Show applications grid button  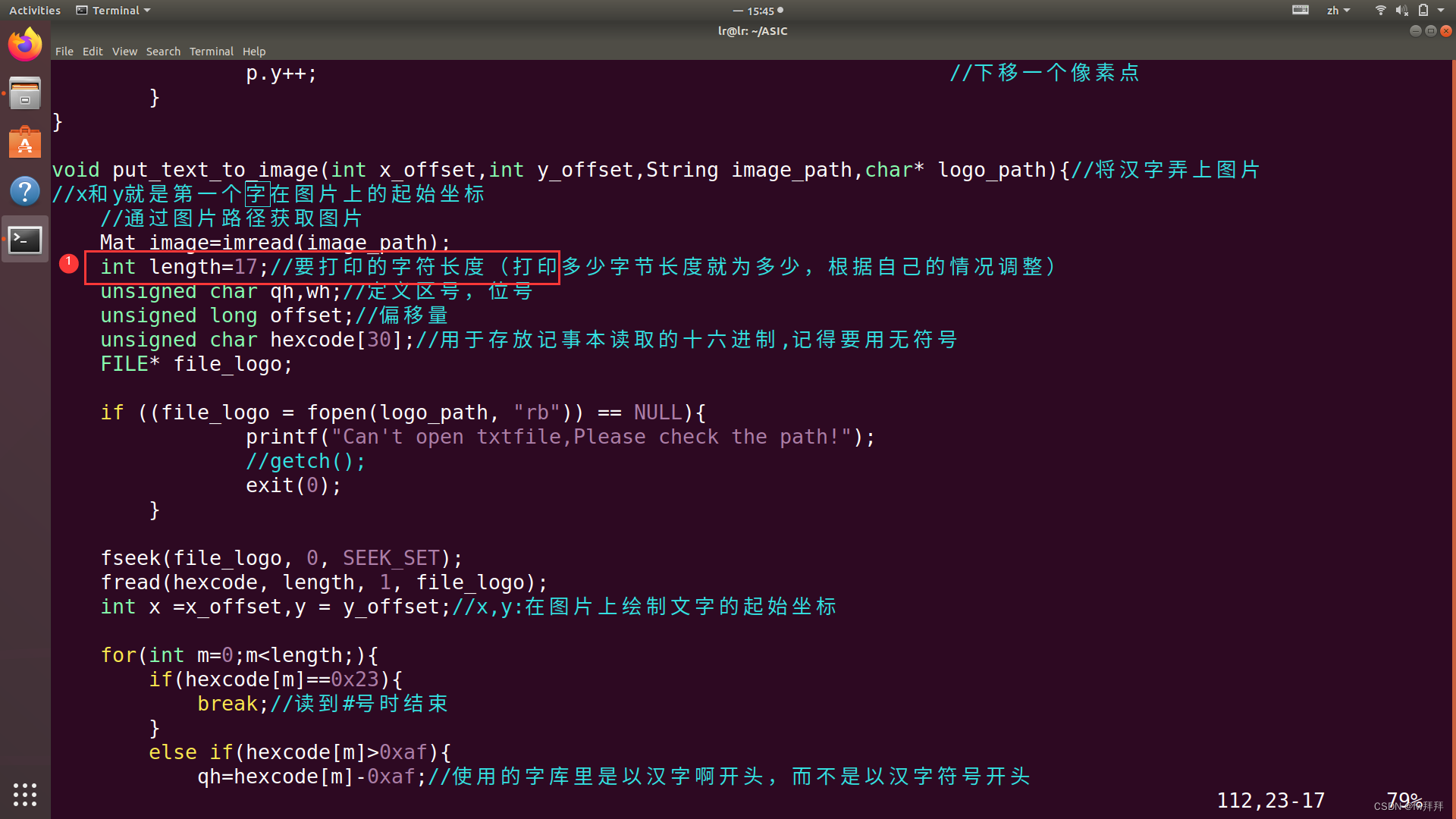(x=25, y=794)
